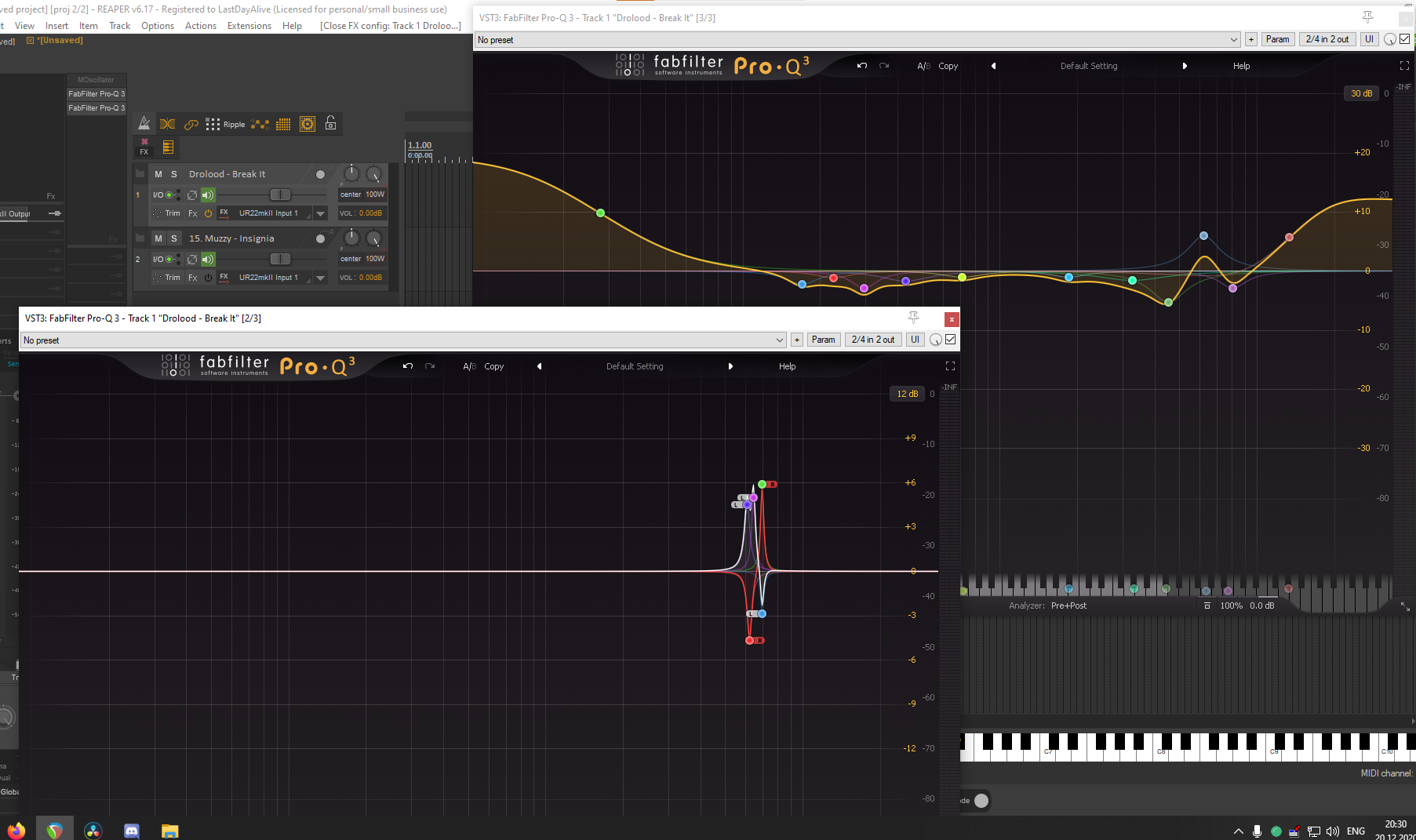Screen dimensions: 1416x840
Task: Toggle item grouping chain-link icon
Action: (191, 124)
